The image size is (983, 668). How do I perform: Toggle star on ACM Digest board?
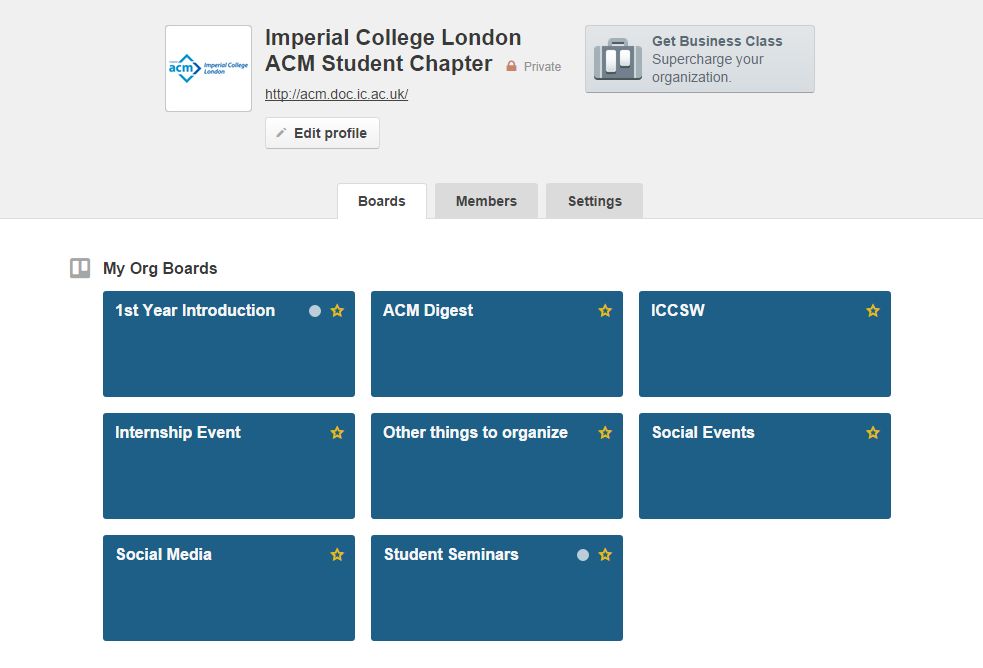coord(605,311)
